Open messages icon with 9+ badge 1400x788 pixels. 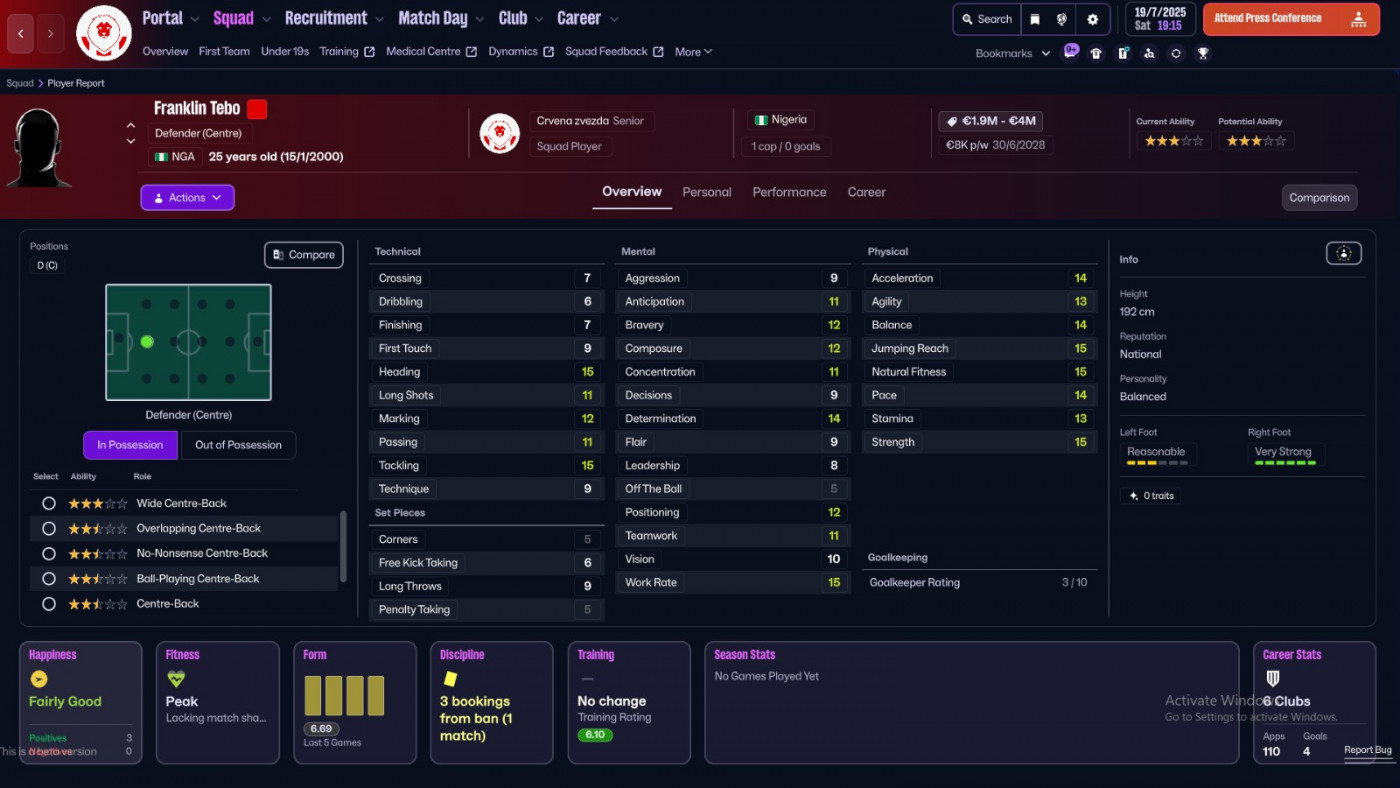1071,52
